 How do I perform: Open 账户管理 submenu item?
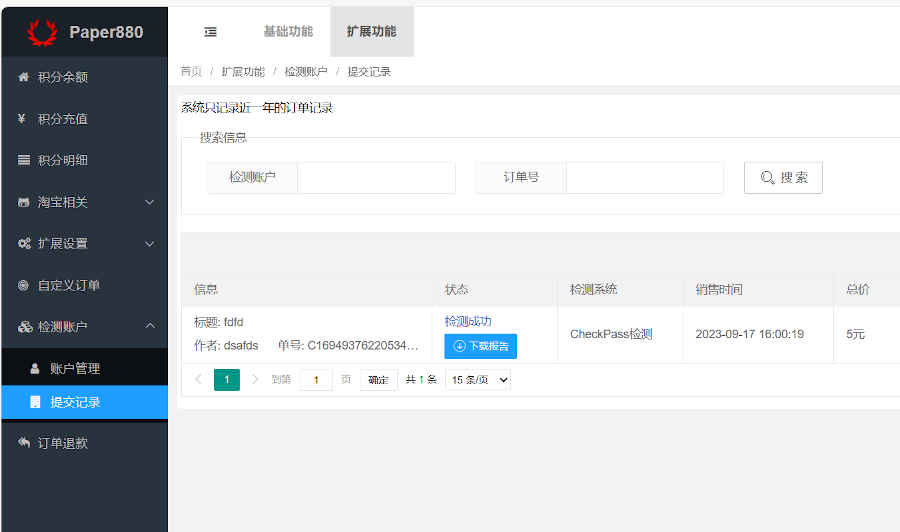point(84,368)
